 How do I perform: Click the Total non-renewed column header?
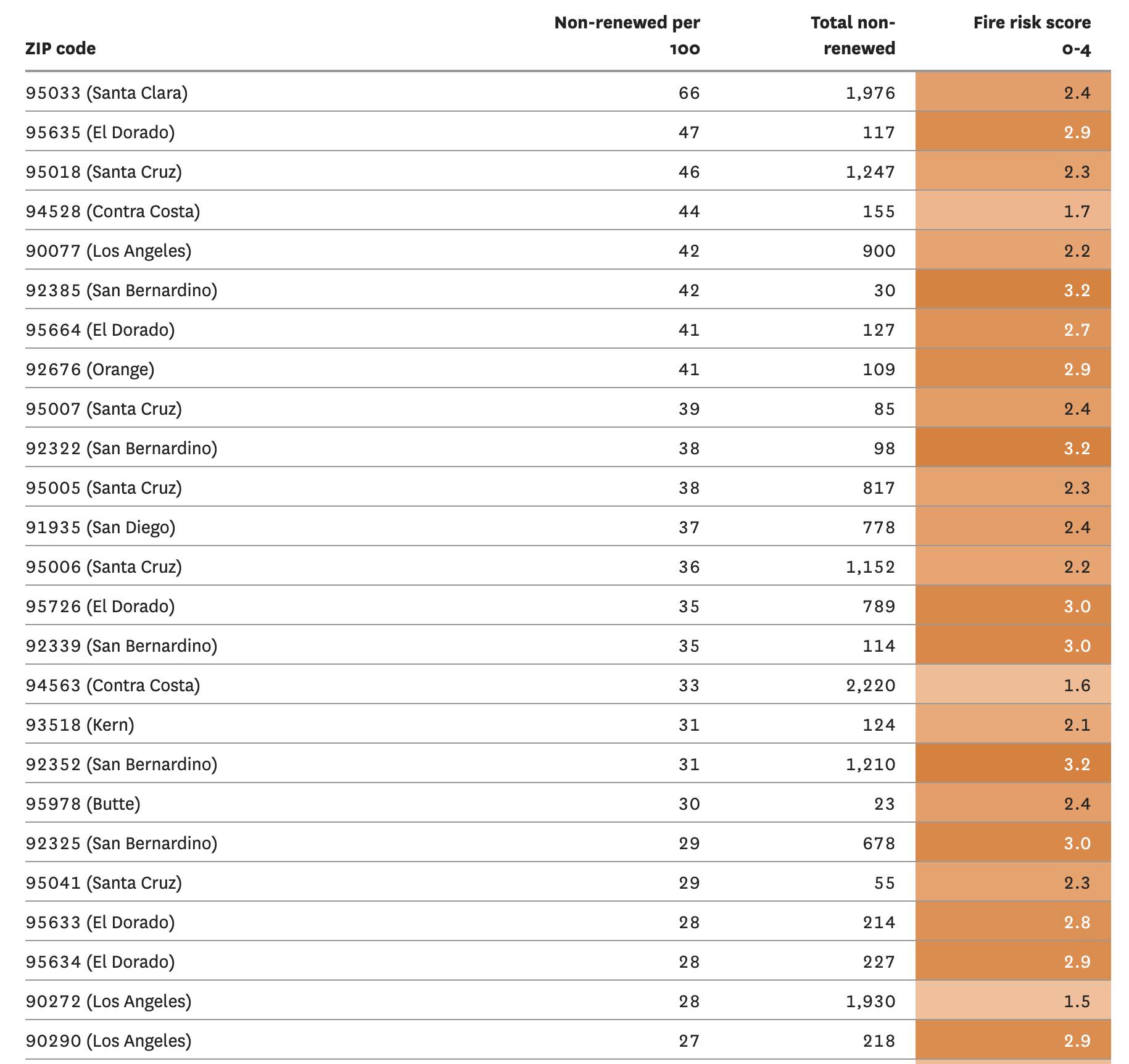pos(853,35)
